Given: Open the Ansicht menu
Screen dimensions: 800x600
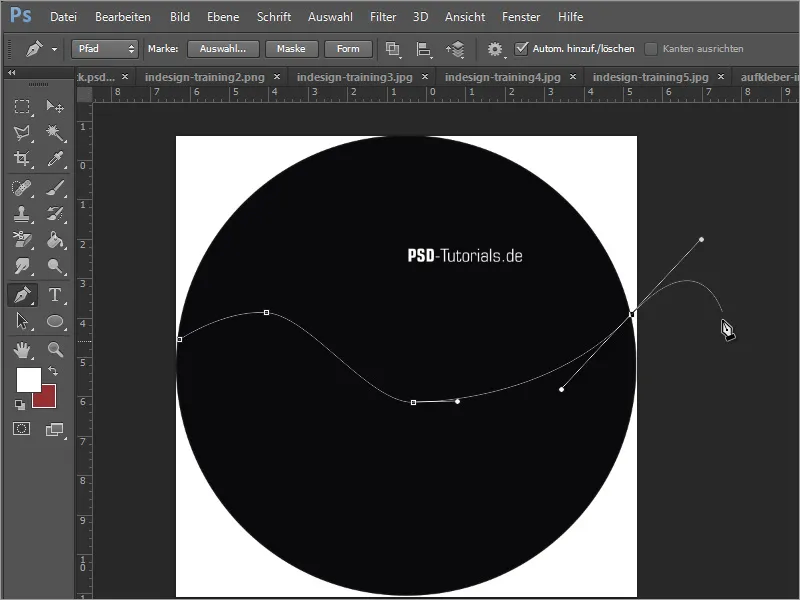Looking at the screenshot, I should click(465, 17).
